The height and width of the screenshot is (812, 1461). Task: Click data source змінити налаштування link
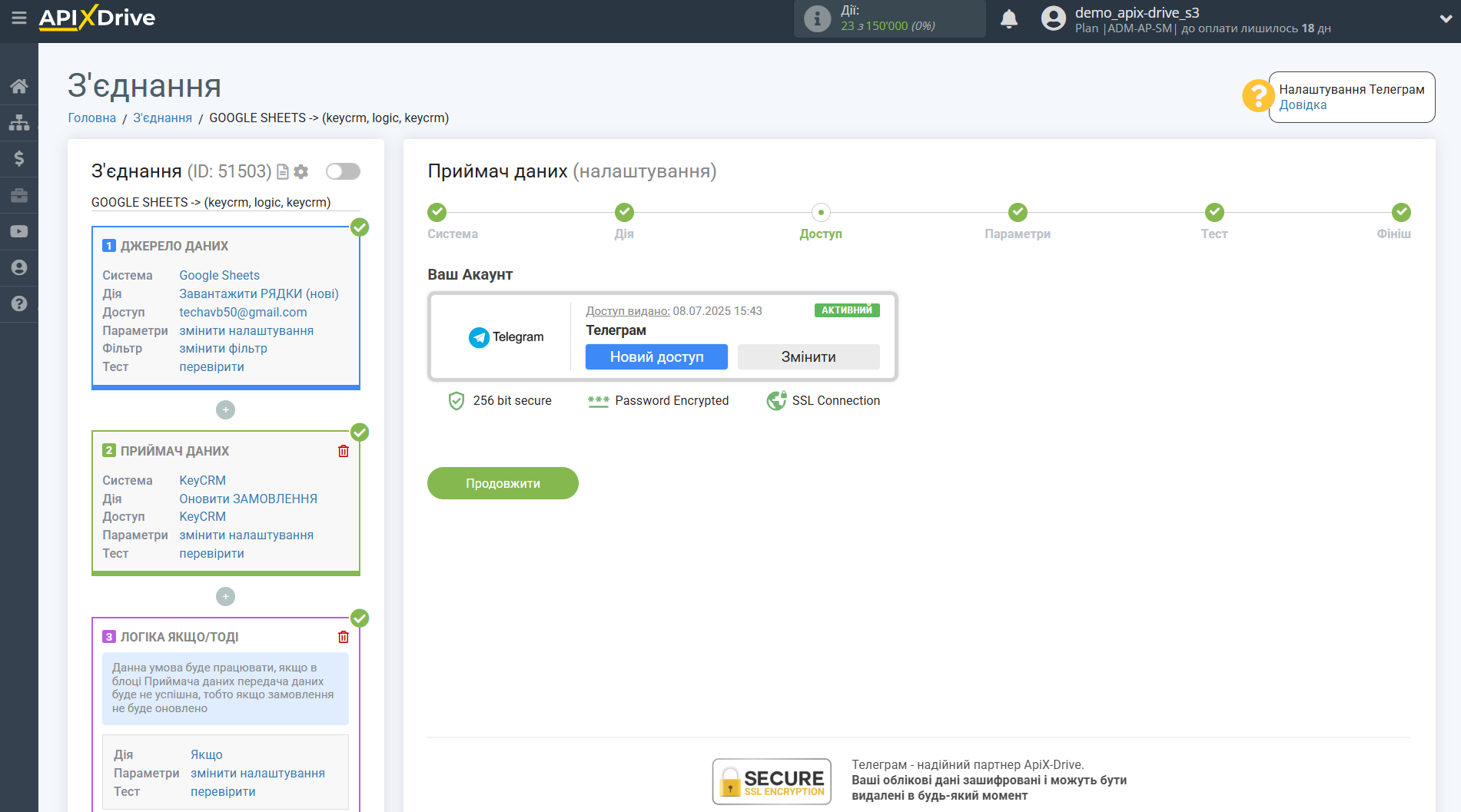tap(247, 330)
